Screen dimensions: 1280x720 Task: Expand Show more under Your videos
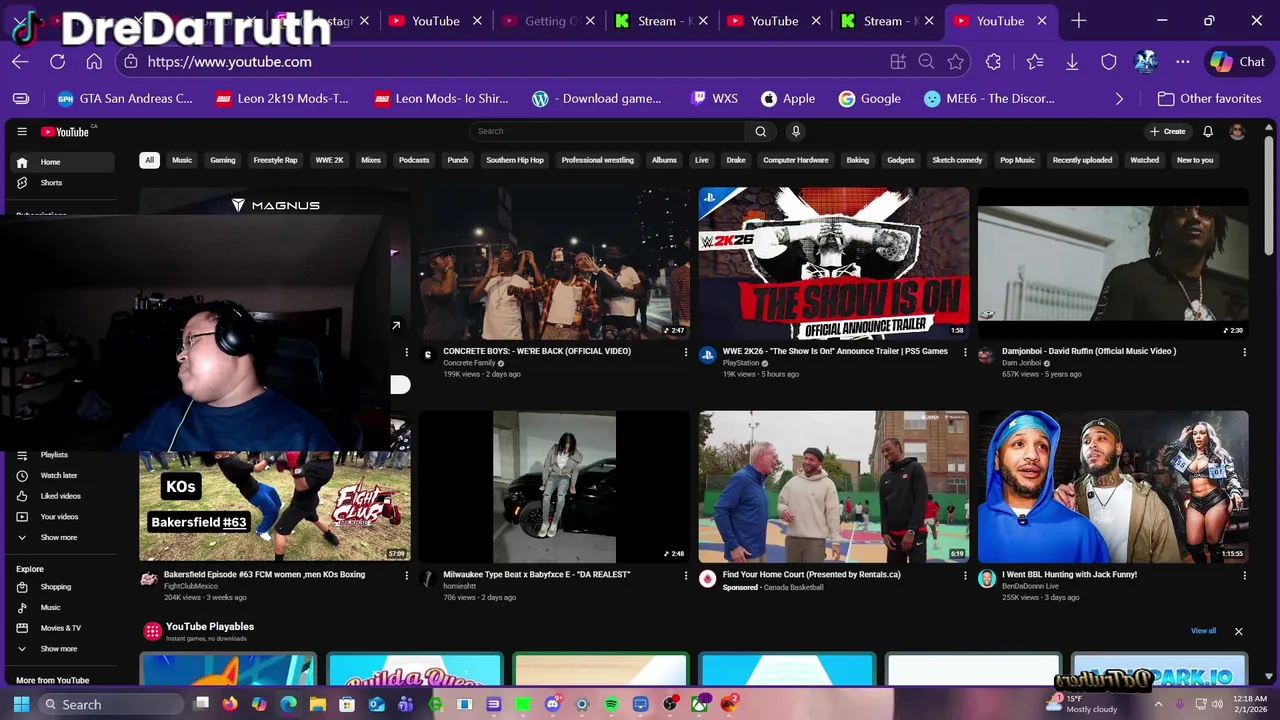(62, 538)
